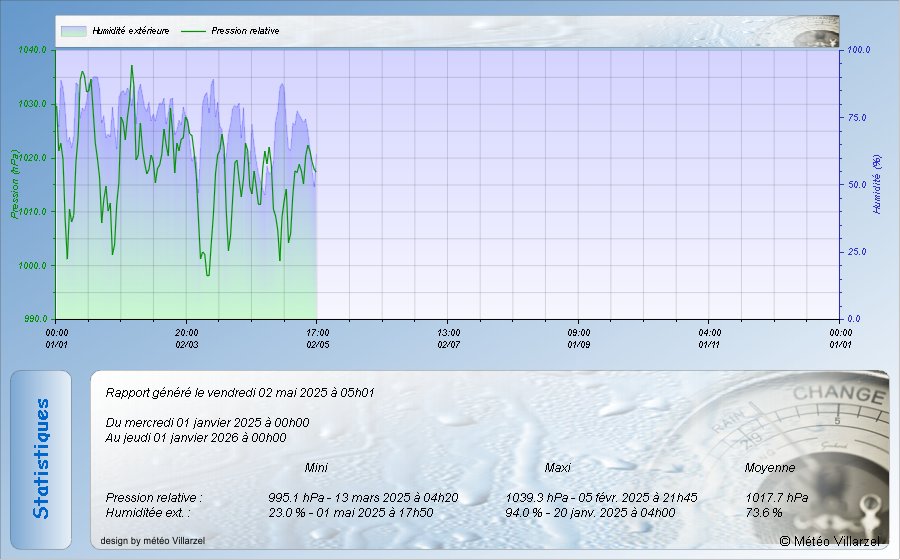Click the Du mercredi 01 janvier 2025 line
Viewport: 900px width, 560px height.
tap(207, 423)
